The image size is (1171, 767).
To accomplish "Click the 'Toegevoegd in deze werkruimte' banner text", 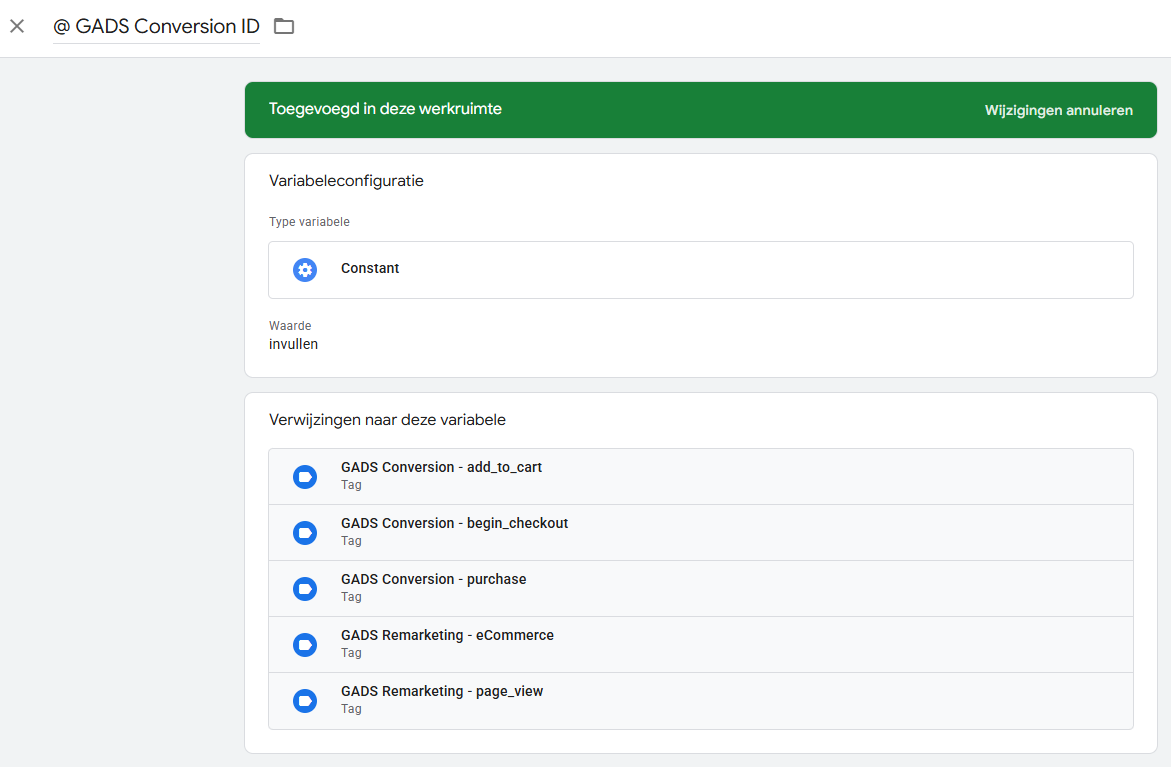I will click(x=385, y=109).
